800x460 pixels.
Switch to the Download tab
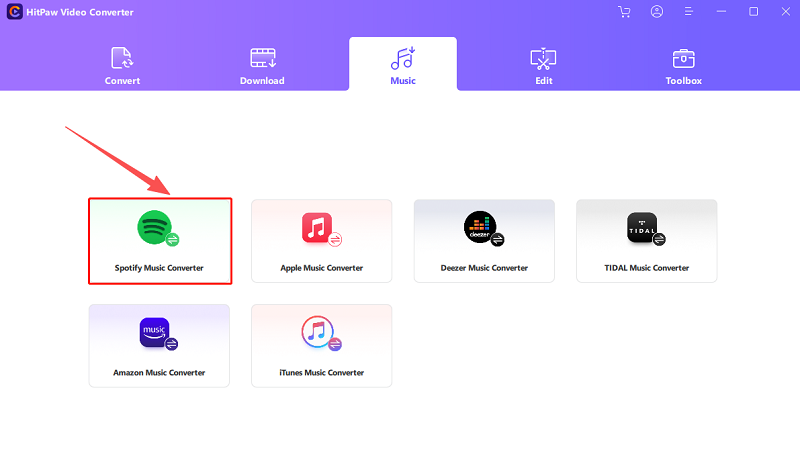(x=262, y=65)
